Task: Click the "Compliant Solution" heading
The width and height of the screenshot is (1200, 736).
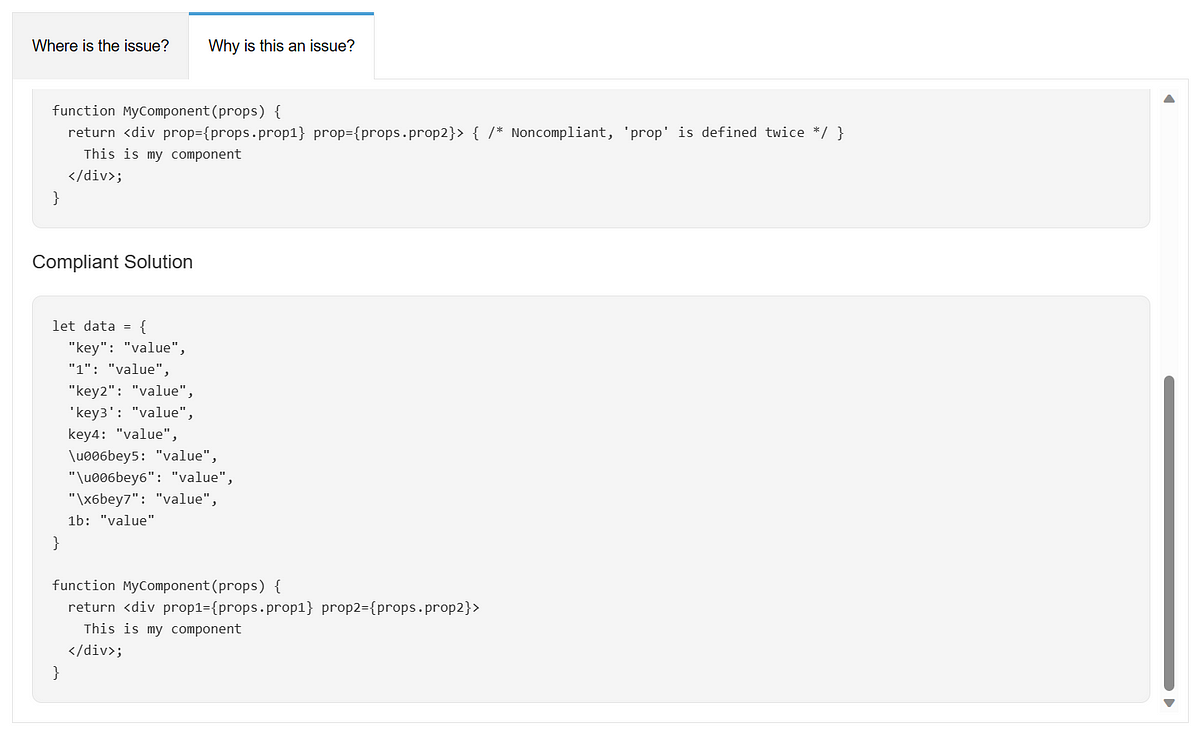Action: point(112,262)
